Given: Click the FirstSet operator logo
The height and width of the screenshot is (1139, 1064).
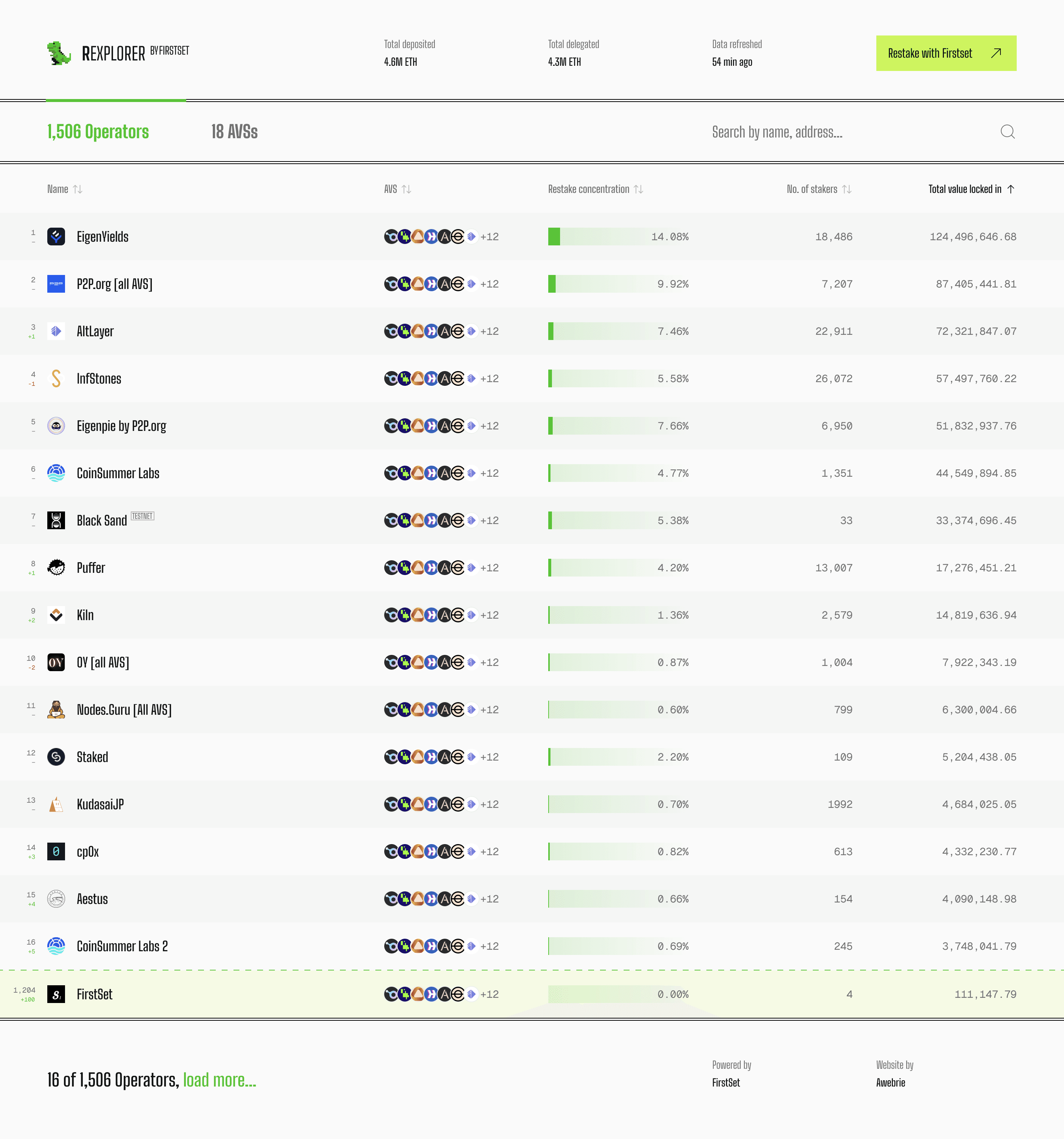Looking at the screenshot, I should [56, 994].
